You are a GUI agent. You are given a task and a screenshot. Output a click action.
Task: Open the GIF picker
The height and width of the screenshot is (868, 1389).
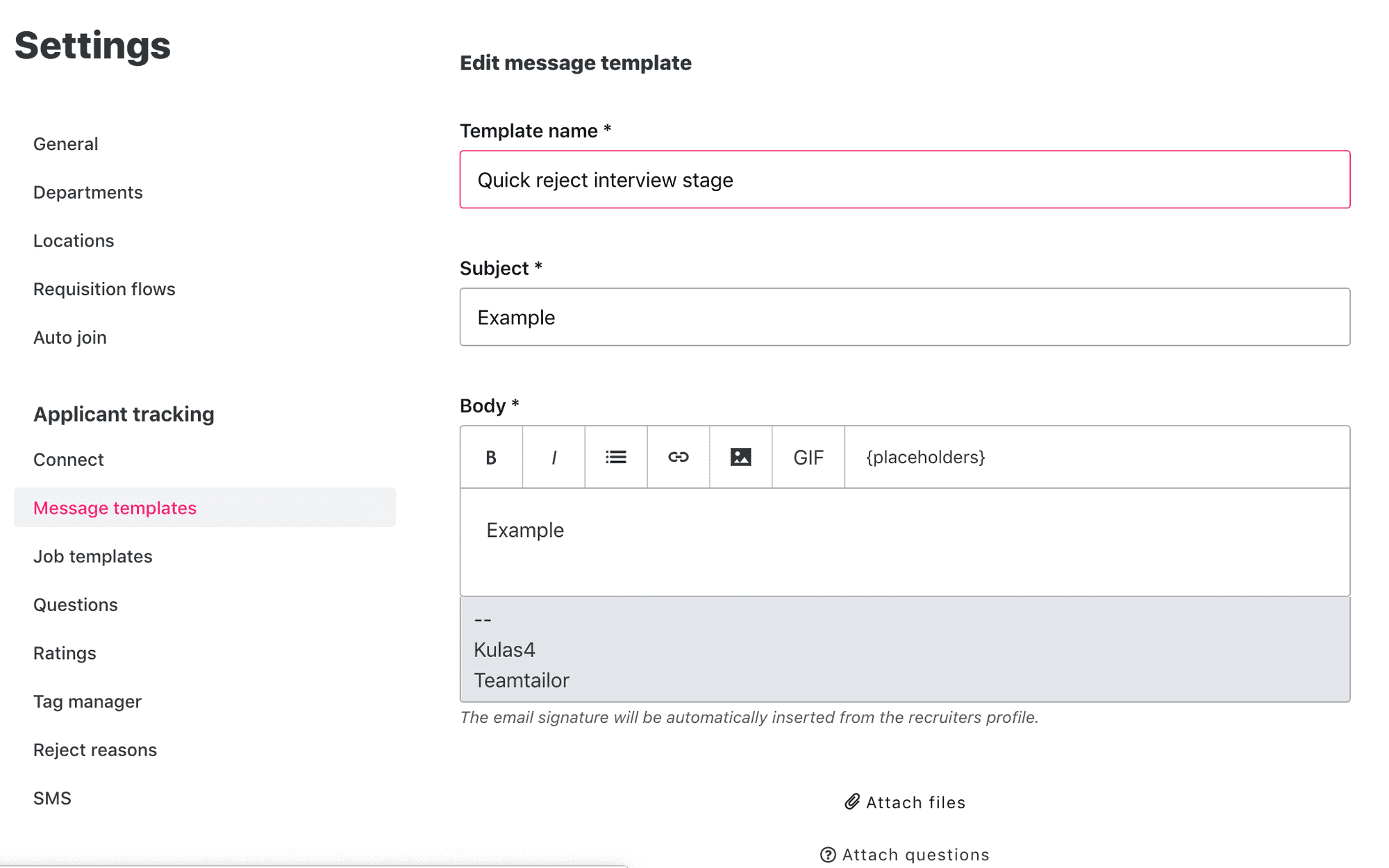point(808,457)
